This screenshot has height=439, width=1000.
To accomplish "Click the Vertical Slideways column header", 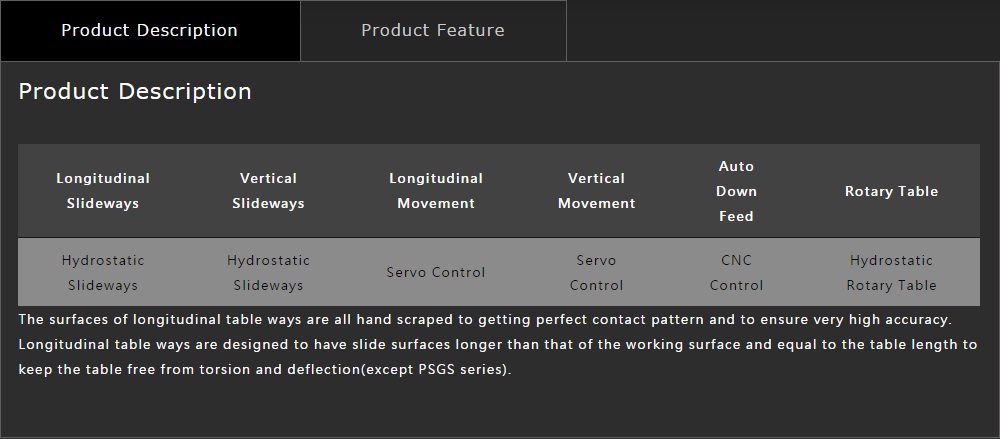I will pos(268,191).
